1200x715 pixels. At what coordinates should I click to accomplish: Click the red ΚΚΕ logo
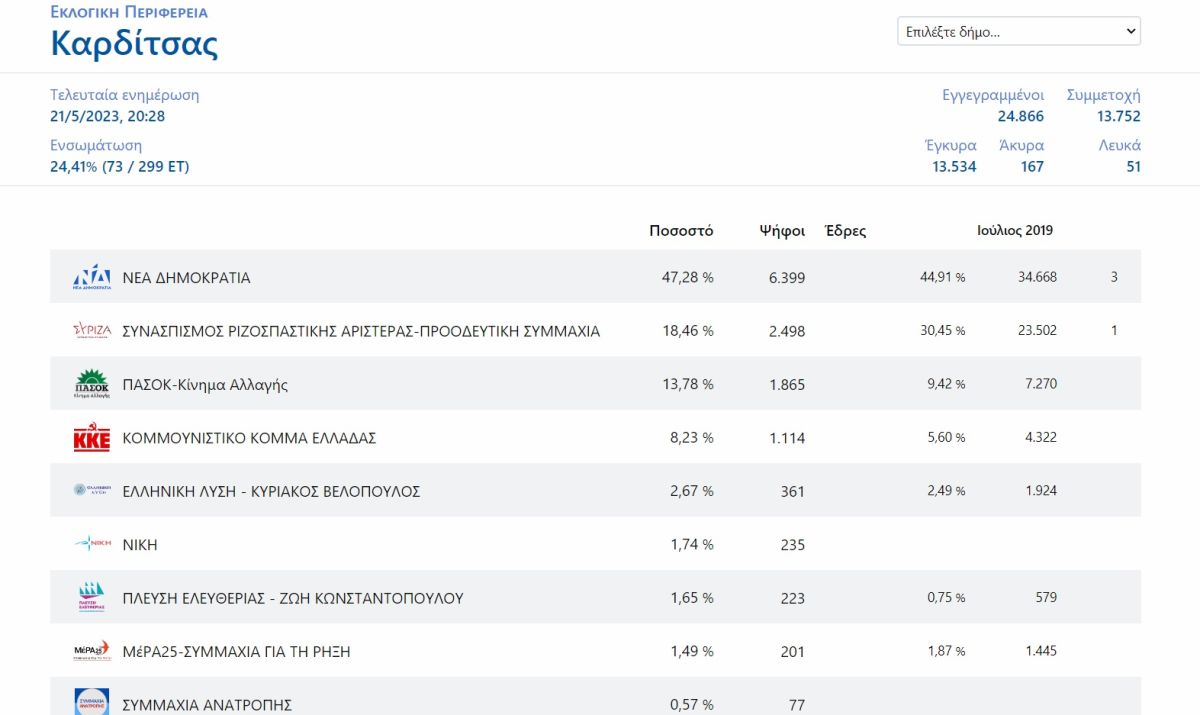point(92,438)
